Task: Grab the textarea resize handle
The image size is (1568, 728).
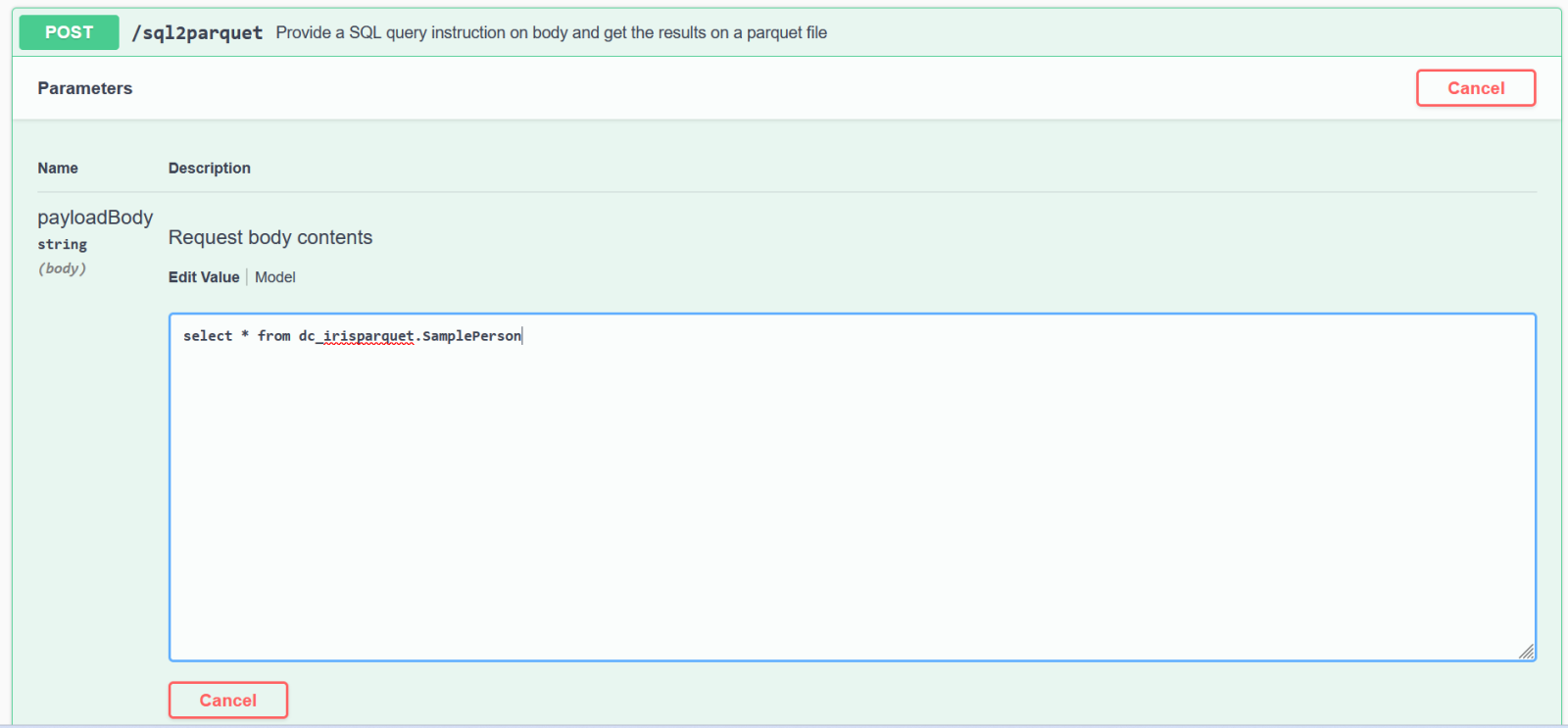Action: [1526, 652]
